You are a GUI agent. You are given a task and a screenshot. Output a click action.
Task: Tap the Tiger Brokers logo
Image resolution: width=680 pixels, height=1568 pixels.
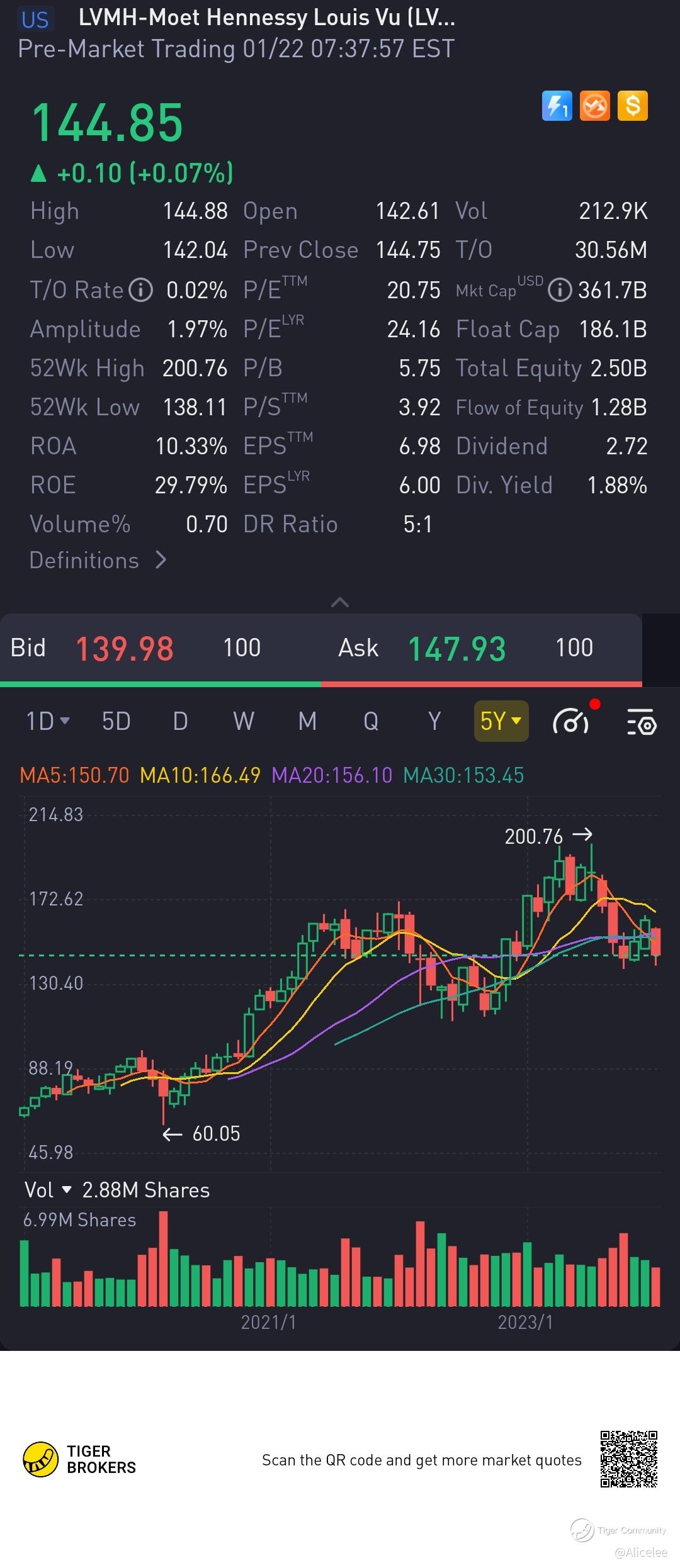(79, 1460)
